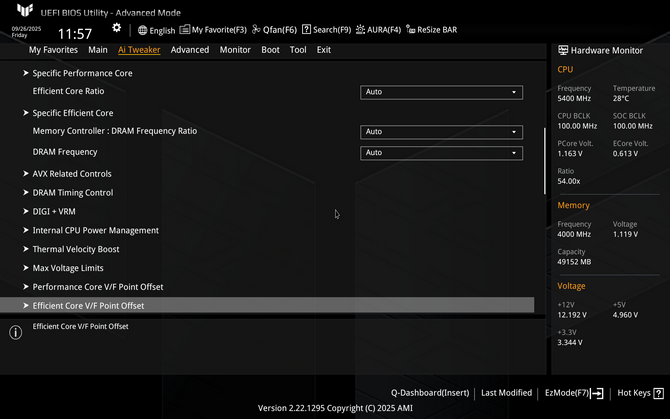
Task: Click the info circle icon
Action: point(16,332)
